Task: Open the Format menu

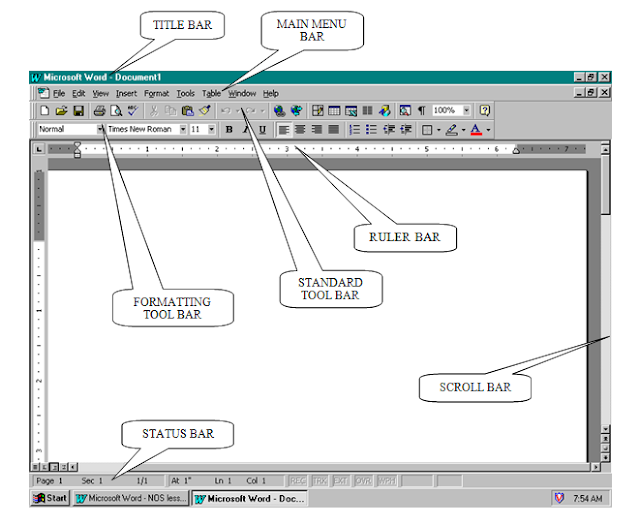Action: pyautogui.click(x=156, y=93)
